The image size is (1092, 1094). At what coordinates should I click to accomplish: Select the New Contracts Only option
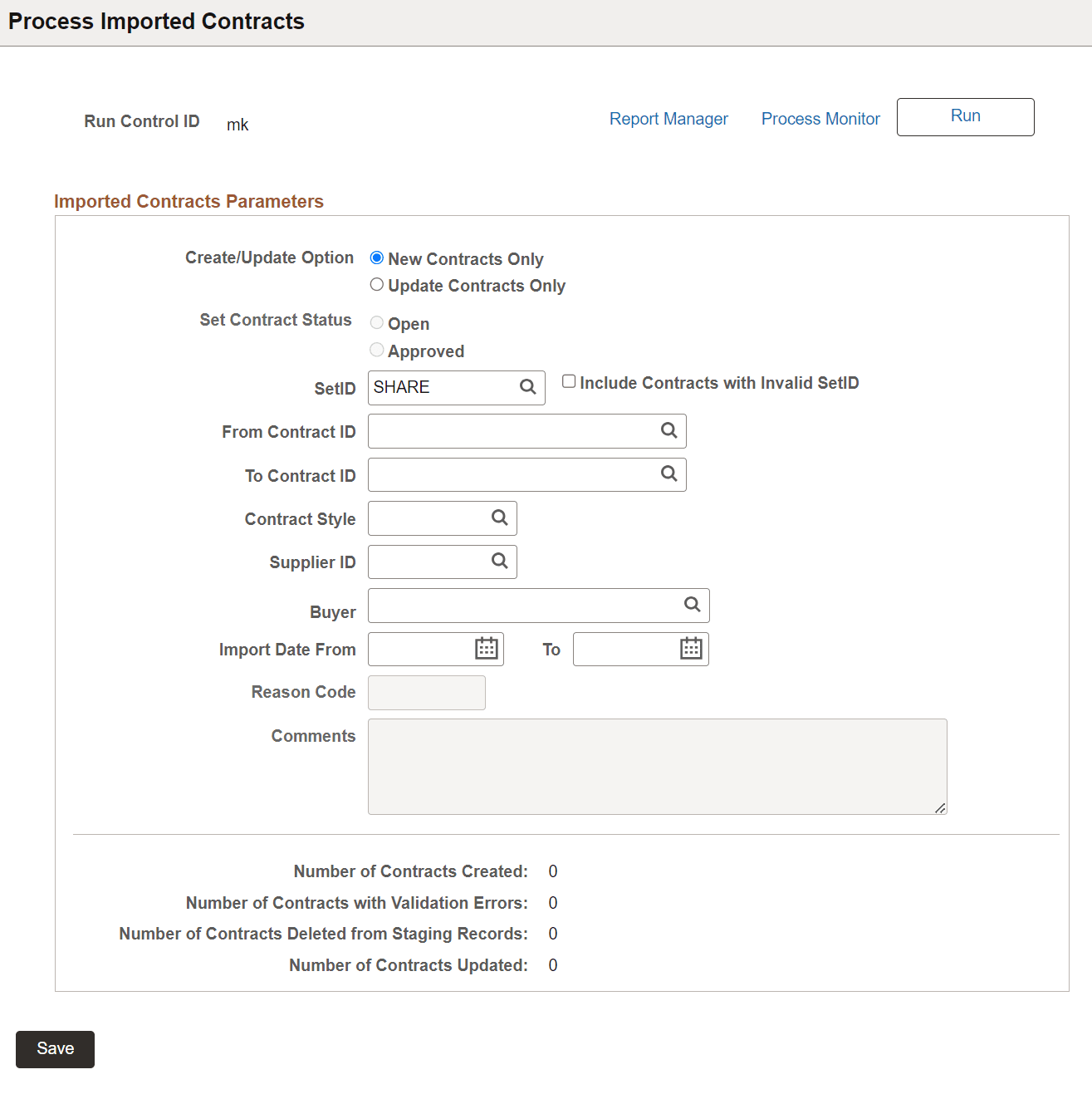pos(377,258)
